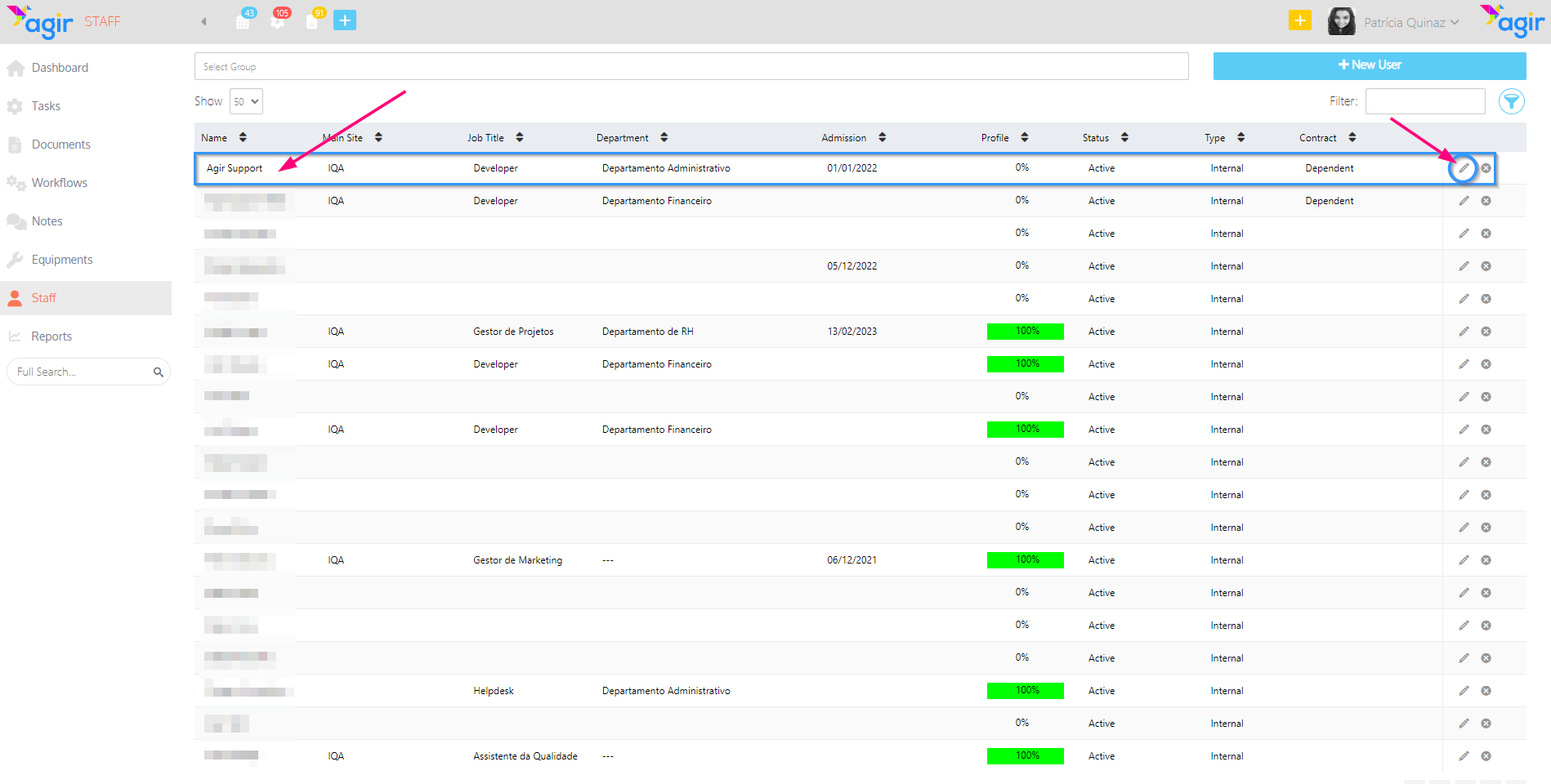Delete the row admitted 05/12/2022
The width and height of the screenshot is (1551, 784).
1486,266
